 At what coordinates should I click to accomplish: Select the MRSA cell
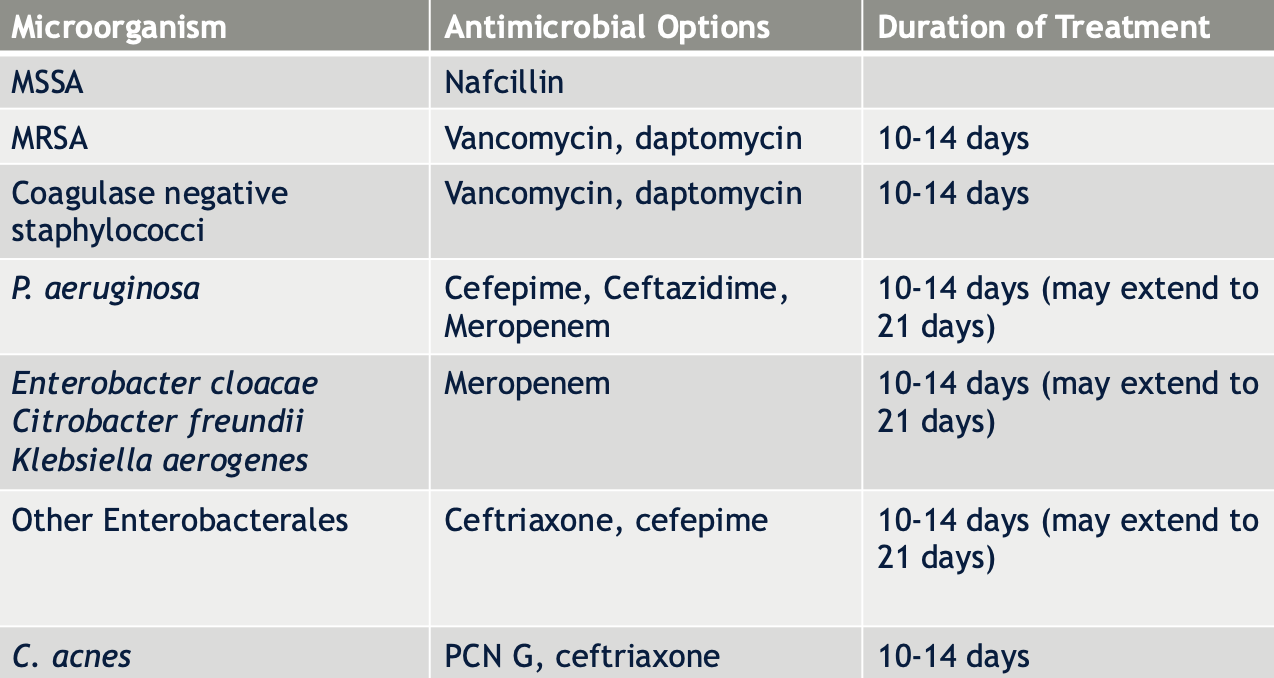pyautogui.click(x=215, y=137)
